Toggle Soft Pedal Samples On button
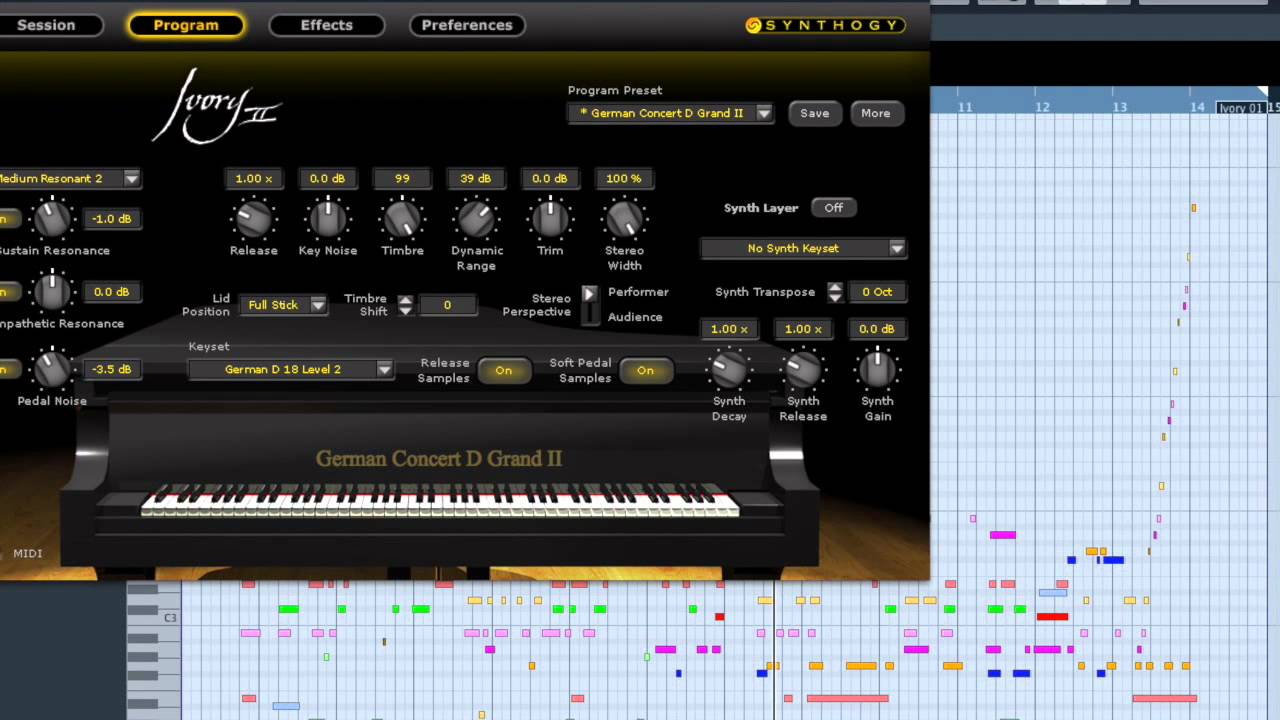Screen dimensions: 1280x720 pos(645,371)
